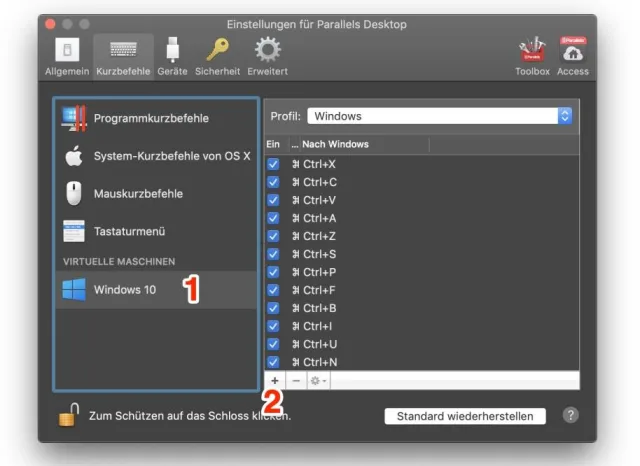Select Tastaturmenü in the sidebar
Screen dimensions: 640x466
[156, 231]
